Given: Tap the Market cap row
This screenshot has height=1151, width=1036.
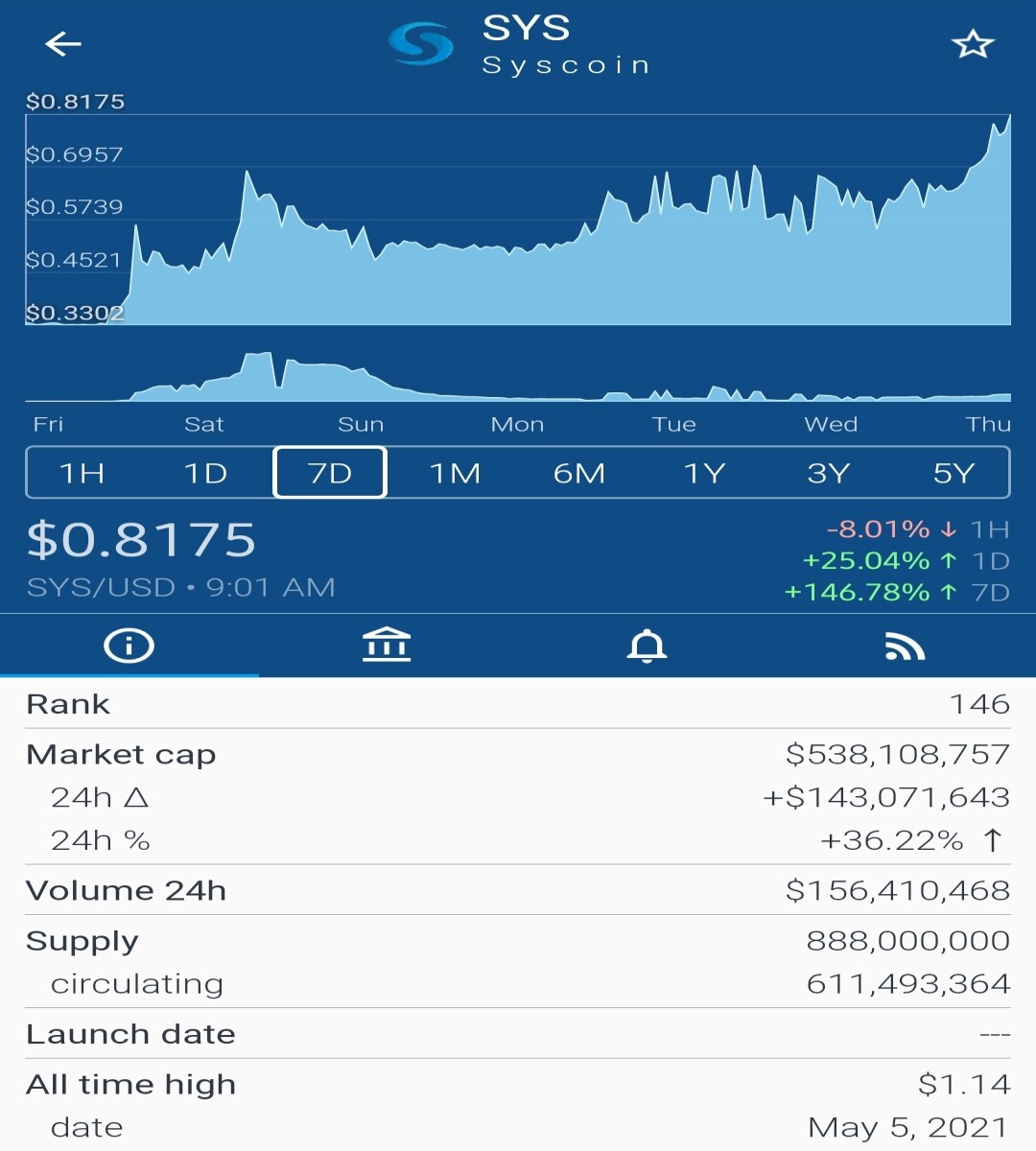Looking at the screenshot, I should [x=518, y=754].
